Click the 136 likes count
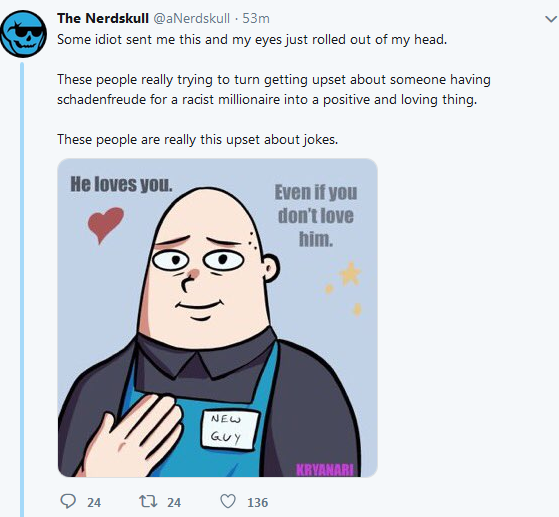 [x=257, y=502]
